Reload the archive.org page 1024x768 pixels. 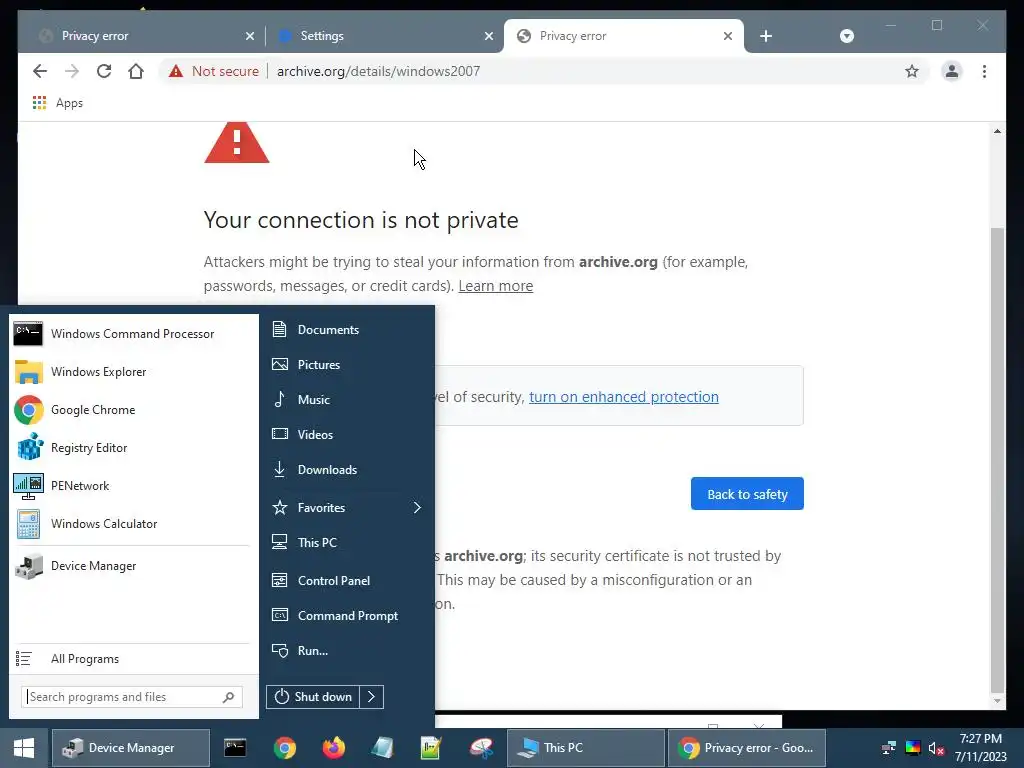click(104, 71)
